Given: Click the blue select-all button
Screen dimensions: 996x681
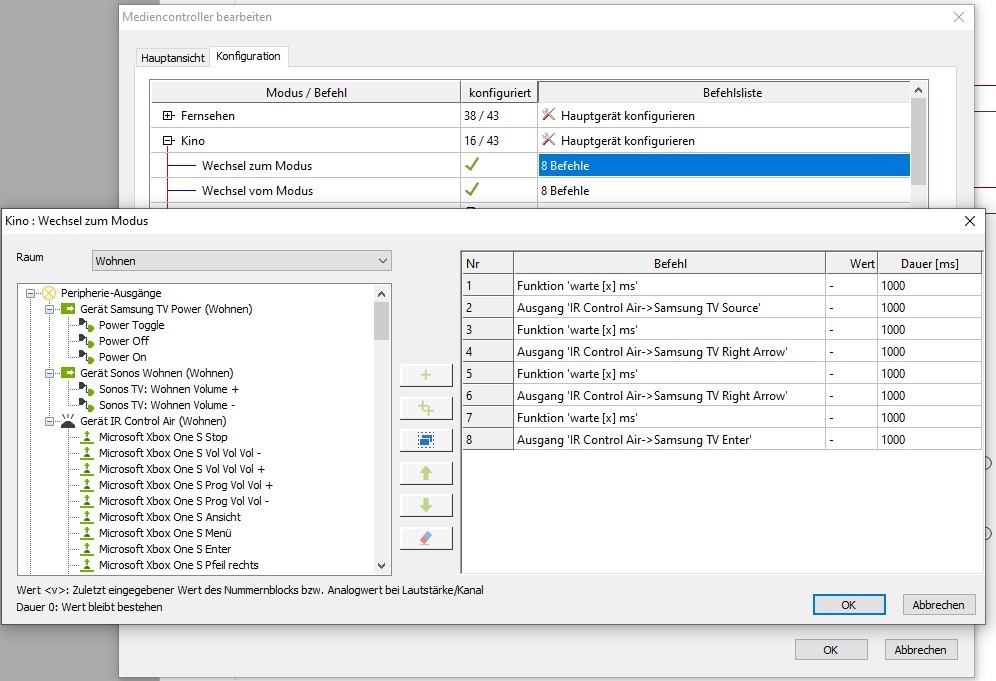Looking at the screenshot, I should click(x=426, y=439).
